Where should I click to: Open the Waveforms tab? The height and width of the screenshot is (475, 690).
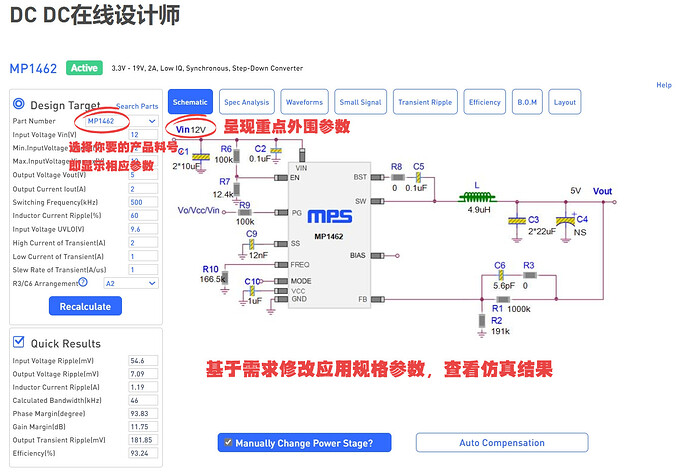pos(304,102)
